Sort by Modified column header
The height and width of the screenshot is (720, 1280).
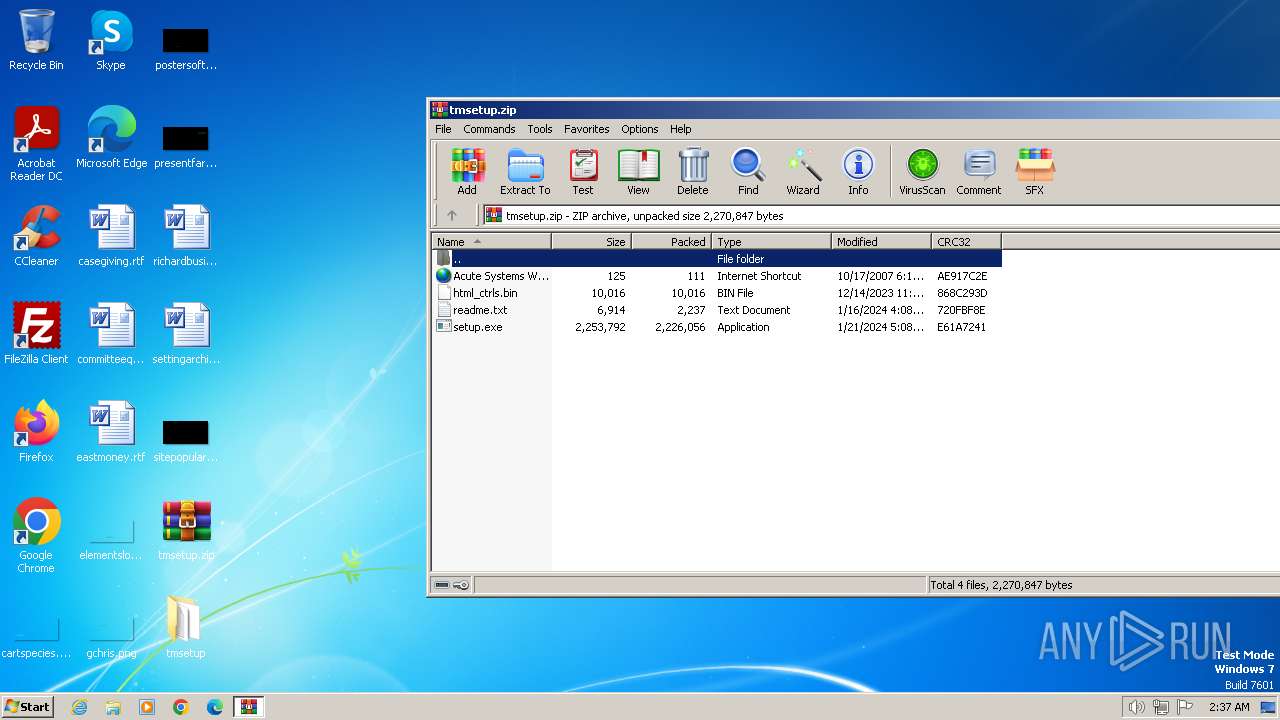coord(881,242)
